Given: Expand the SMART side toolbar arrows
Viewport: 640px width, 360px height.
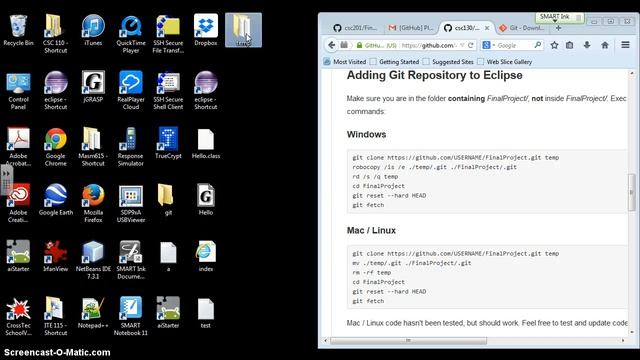Looking at the screenshot, I should (x=6, y=173).
